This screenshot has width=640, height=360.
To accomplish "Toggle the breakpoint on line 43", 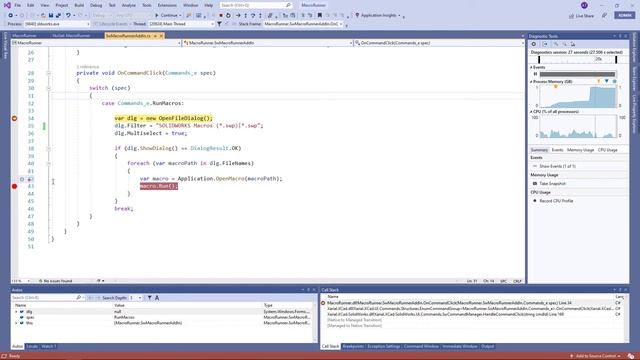I will click(x=14, y=186).
